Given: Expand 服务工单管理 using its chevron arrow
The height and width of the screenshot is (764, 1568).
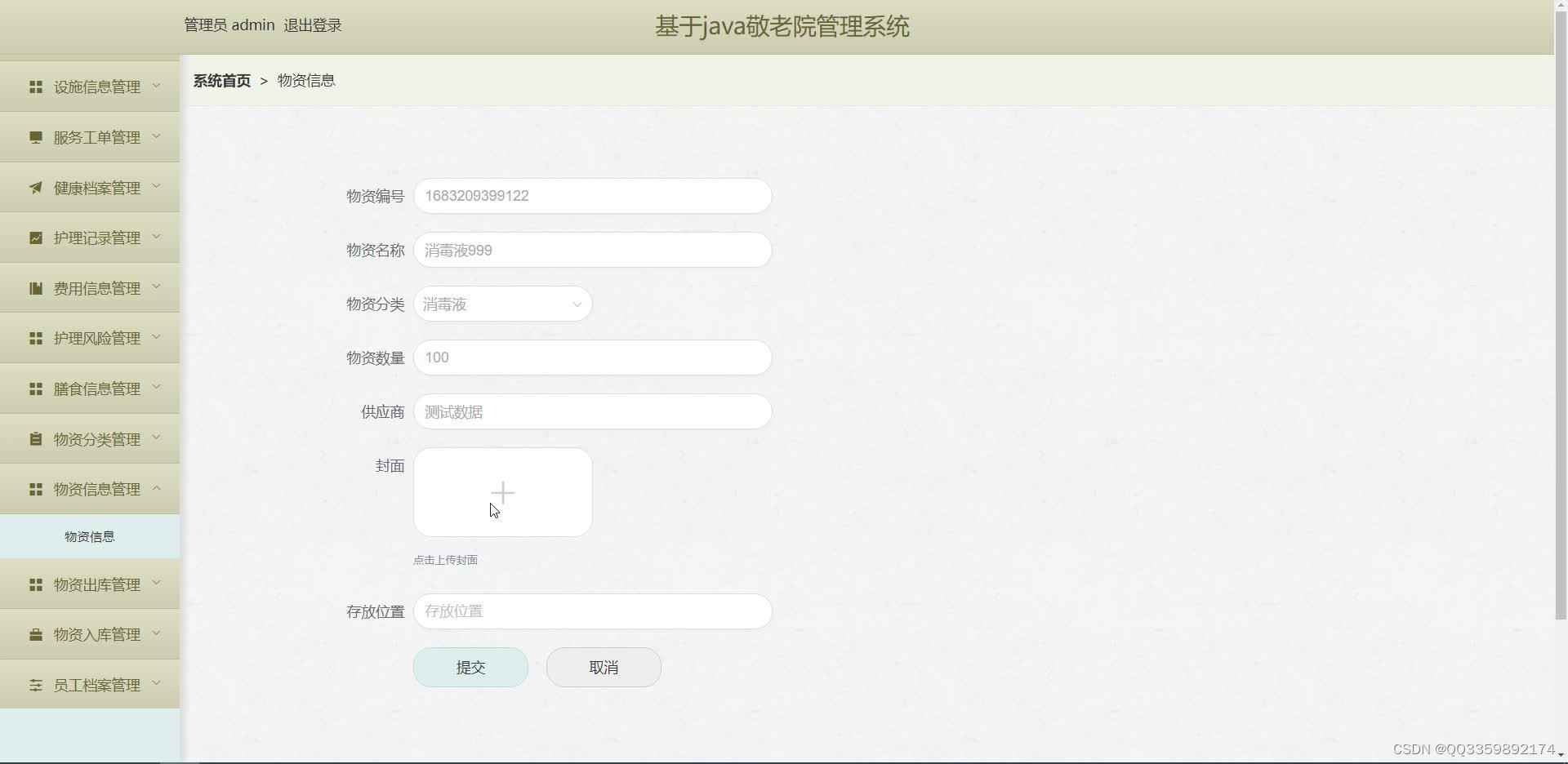Looking at the screenshot, I should click(x=156, y=135).
